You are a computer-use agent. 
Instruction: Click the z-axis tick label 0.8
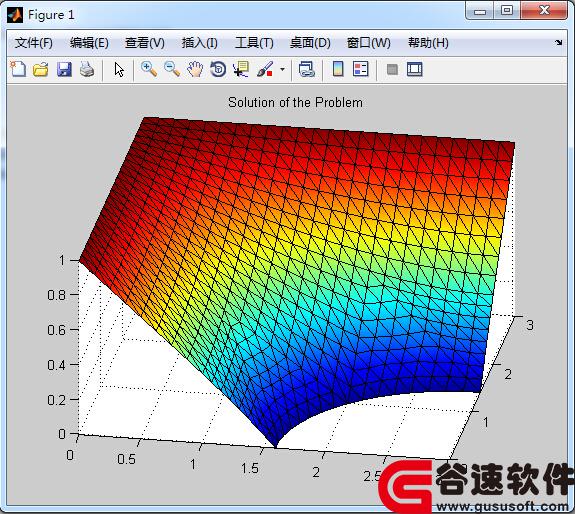point(56,295)
